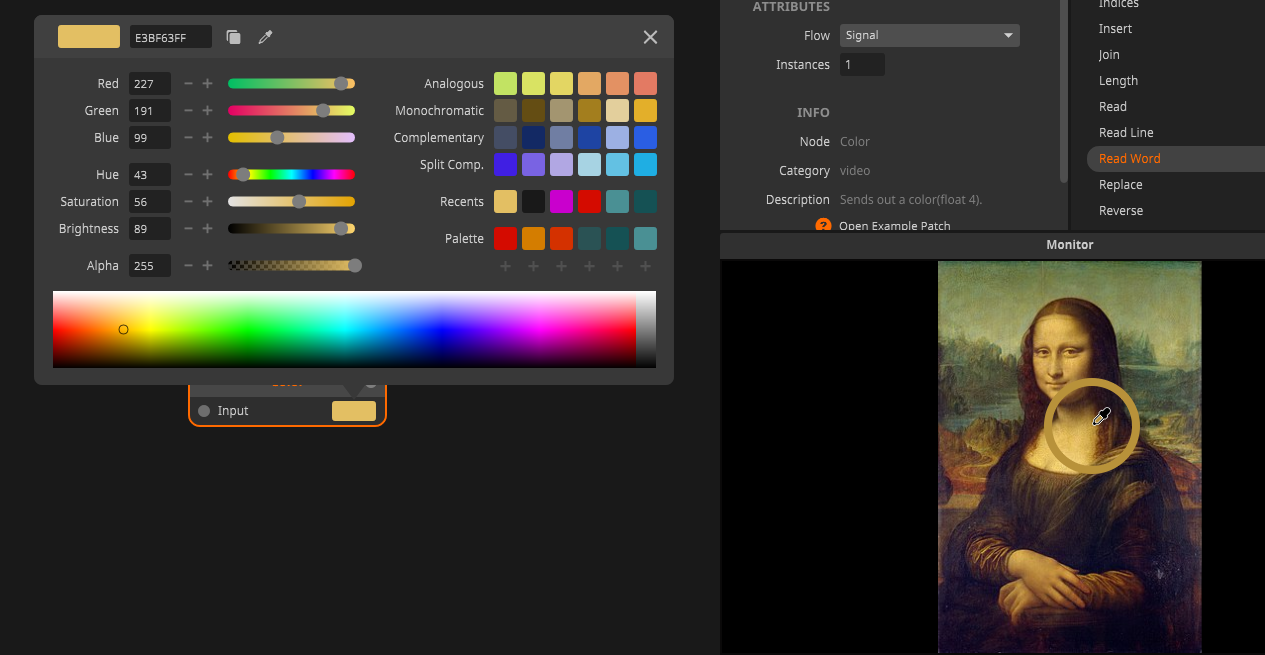This screenshot has width=1265, height=655.
Task: Pick the magenta Recents swatch
Action: click(x=561, y=202)
